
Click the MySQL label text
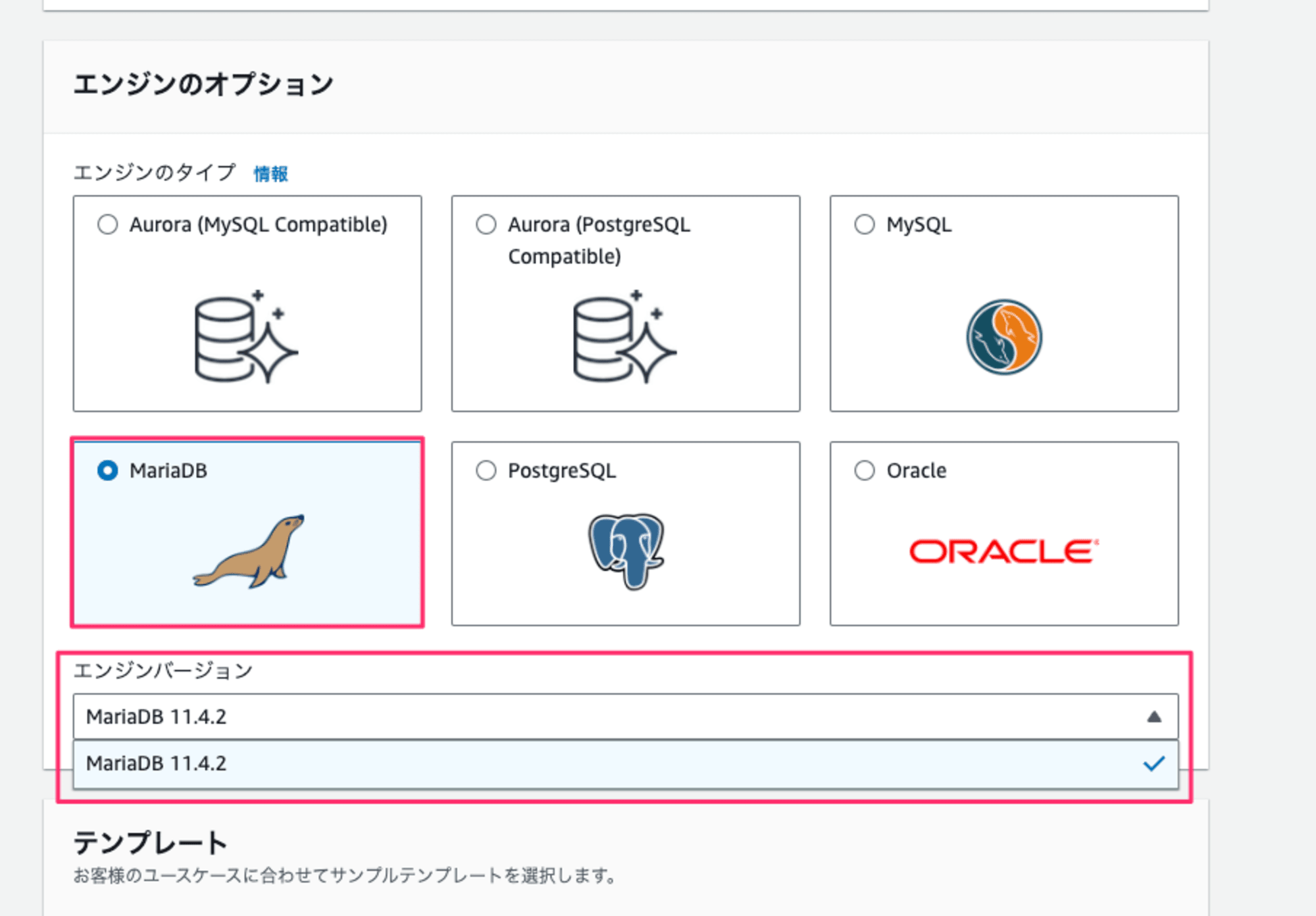click(x=919, y=225)
